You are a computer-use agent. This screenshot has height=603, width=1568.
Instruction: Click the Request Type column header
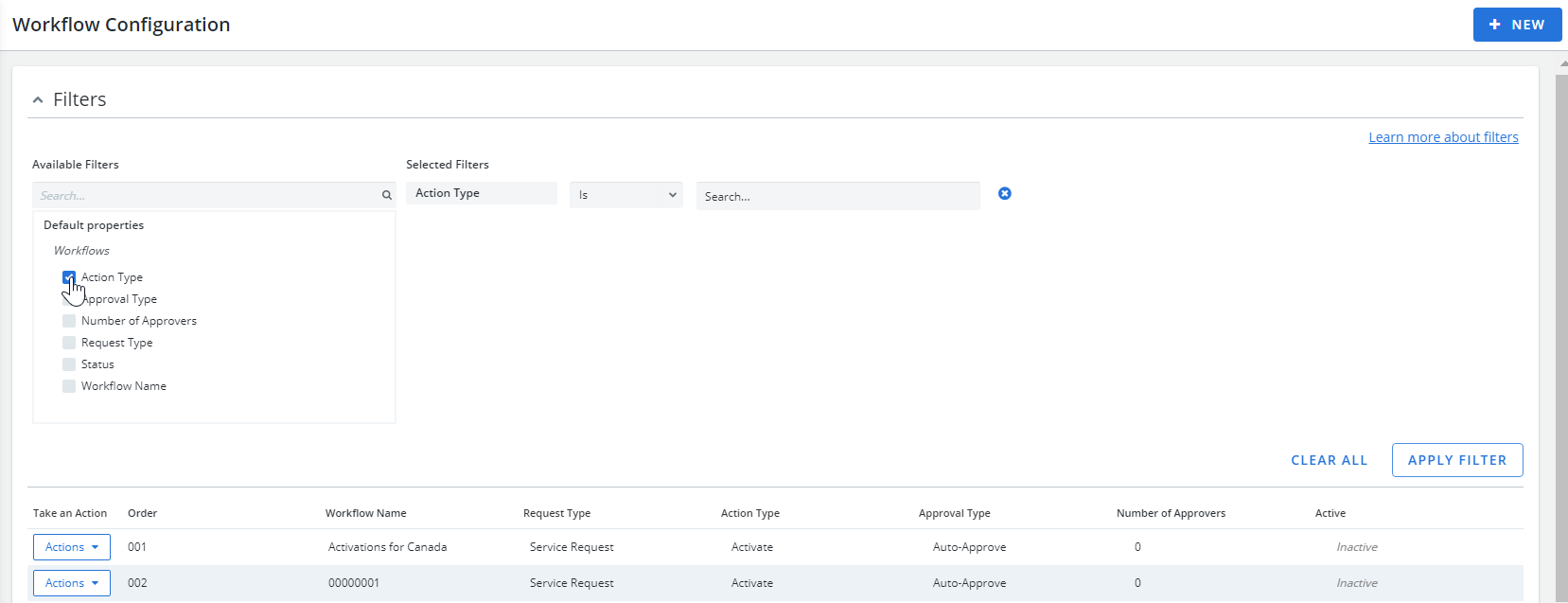(x=556, y=513)
